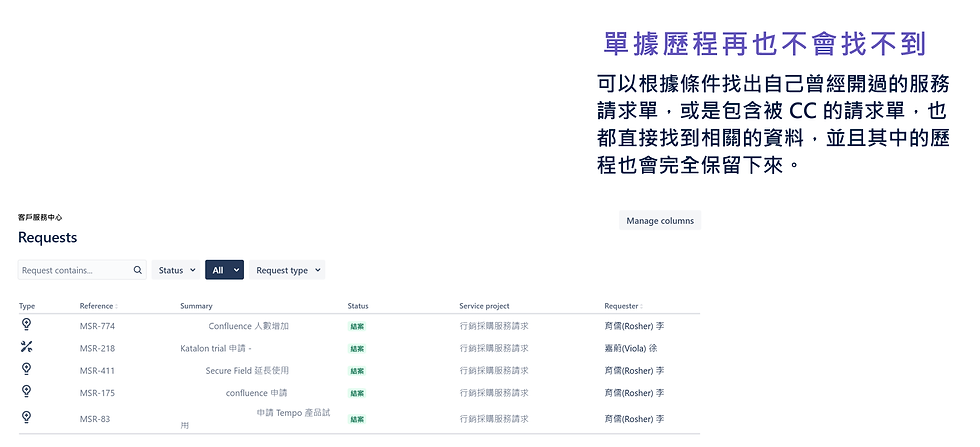
Task: Open the Status filter dropdown
Action: pos(176,270)
